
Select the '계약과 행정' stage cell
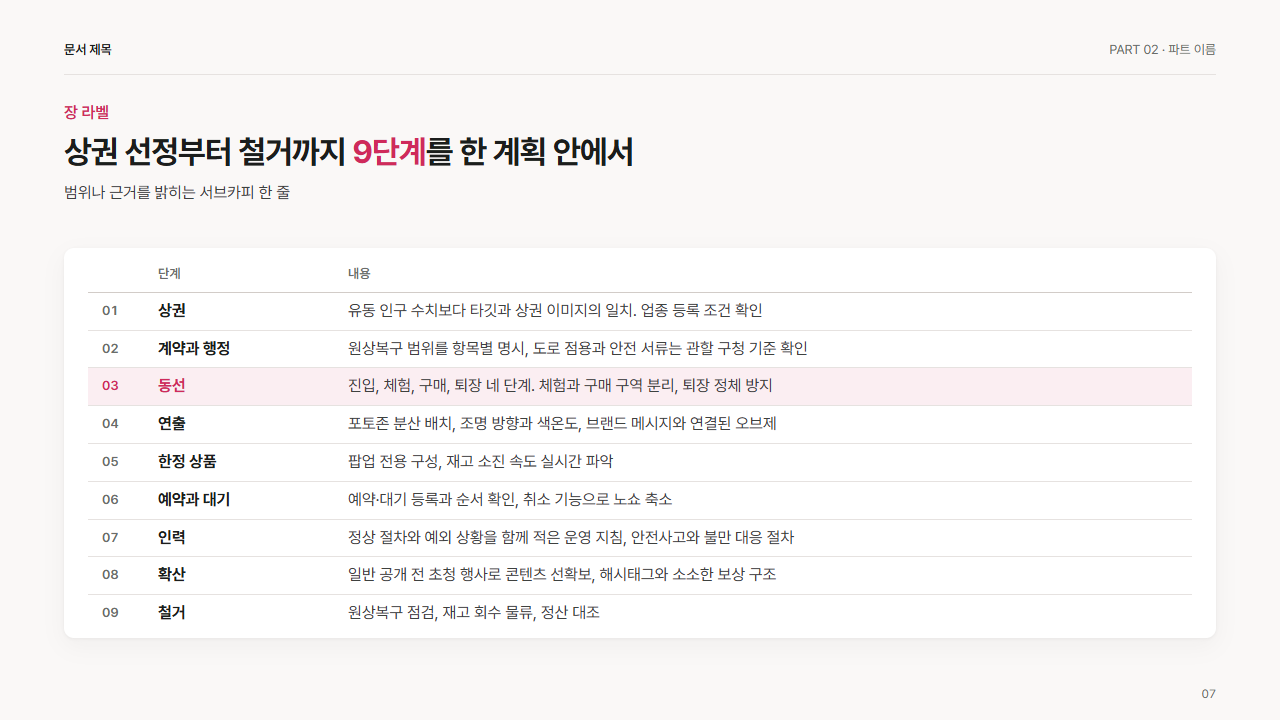(194, 349)
